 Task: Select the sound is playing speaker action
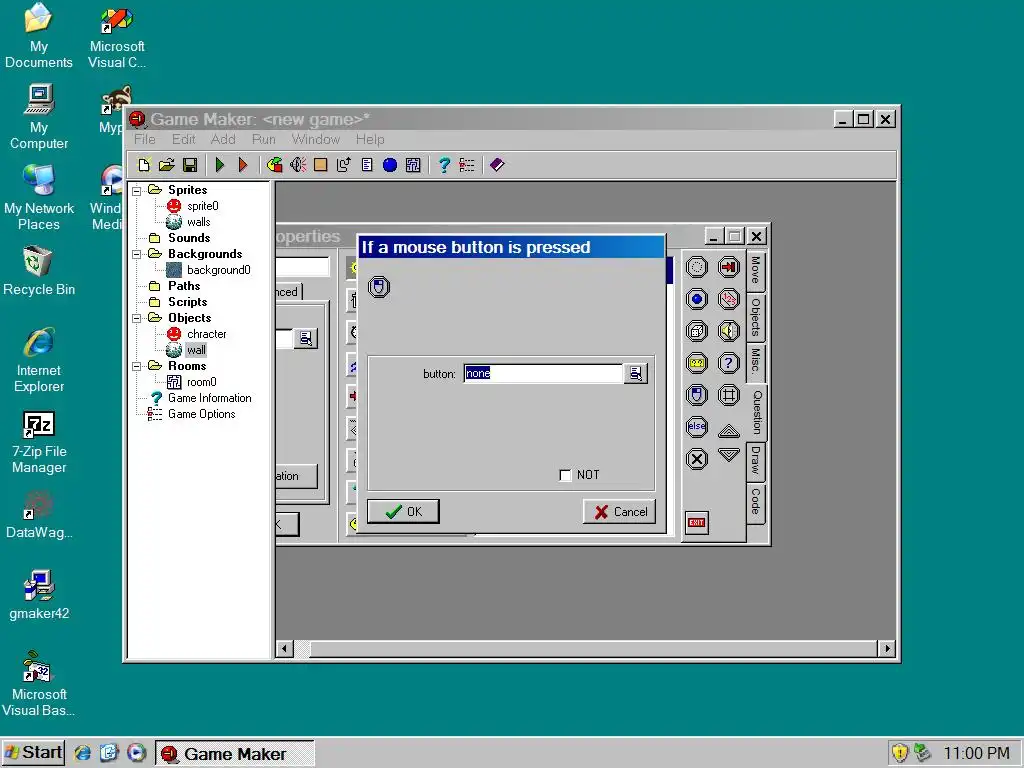(729, 331)
